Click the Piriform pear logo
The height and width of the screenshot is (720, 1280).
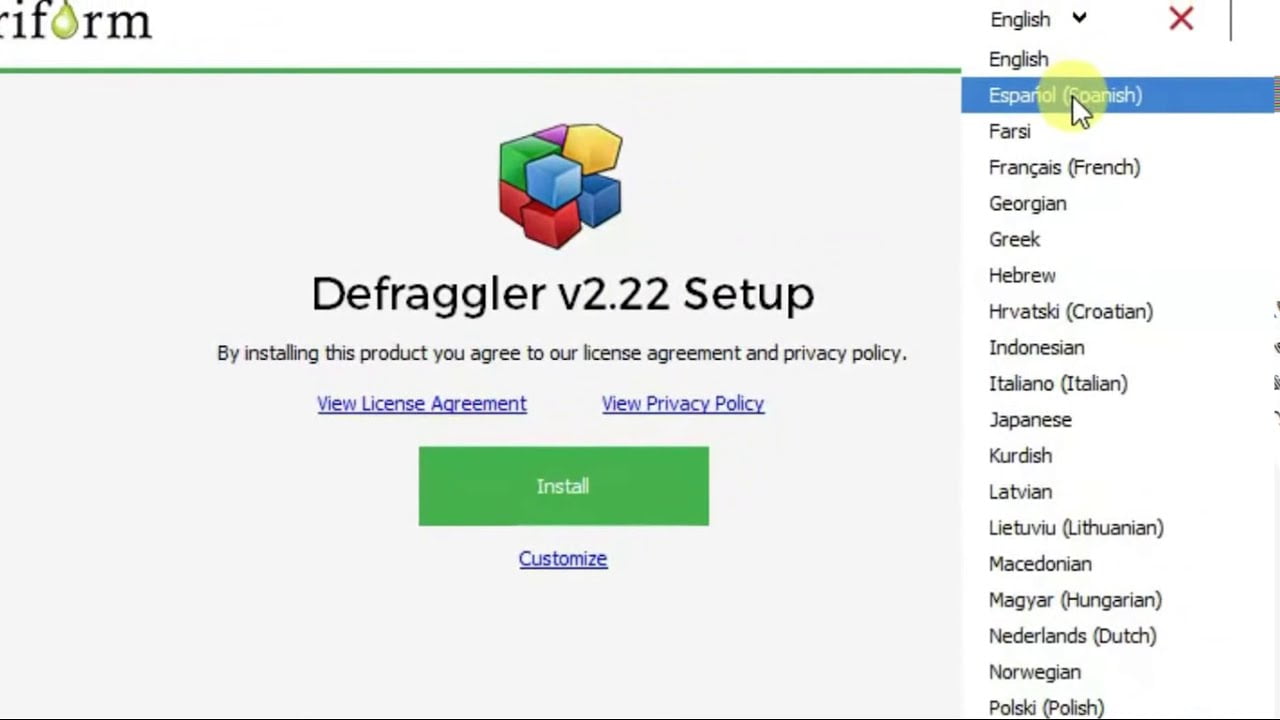(x=75, y=20)
